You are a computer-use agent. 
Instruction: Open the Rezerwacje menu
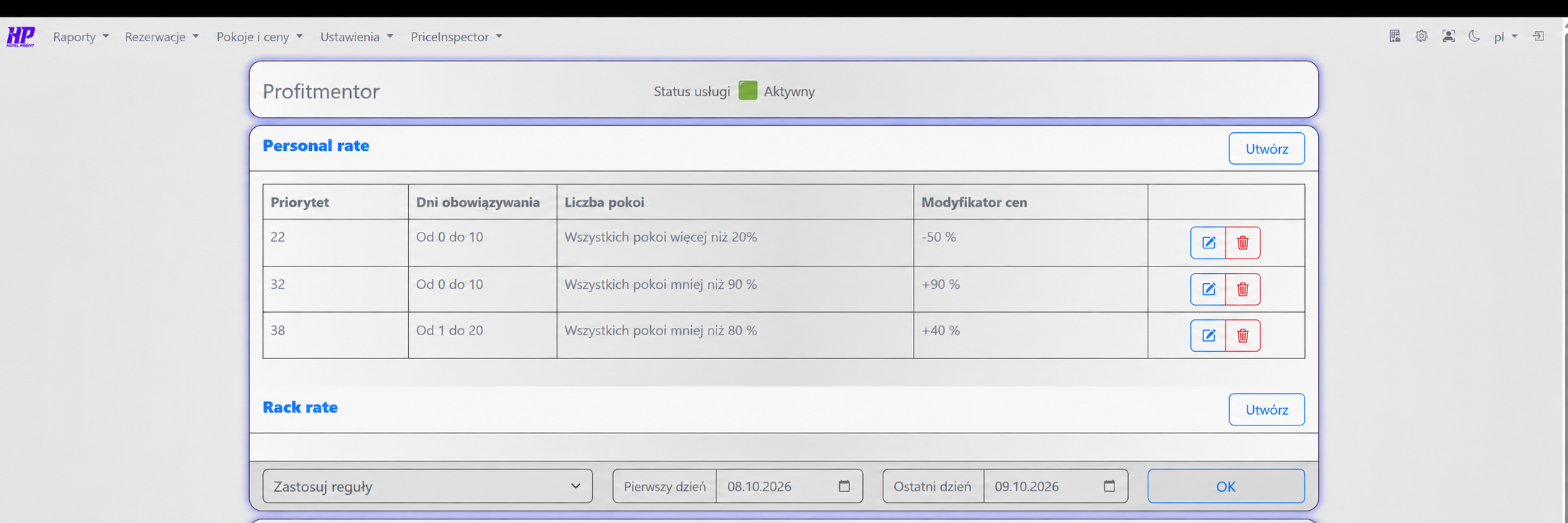[162, 37]
